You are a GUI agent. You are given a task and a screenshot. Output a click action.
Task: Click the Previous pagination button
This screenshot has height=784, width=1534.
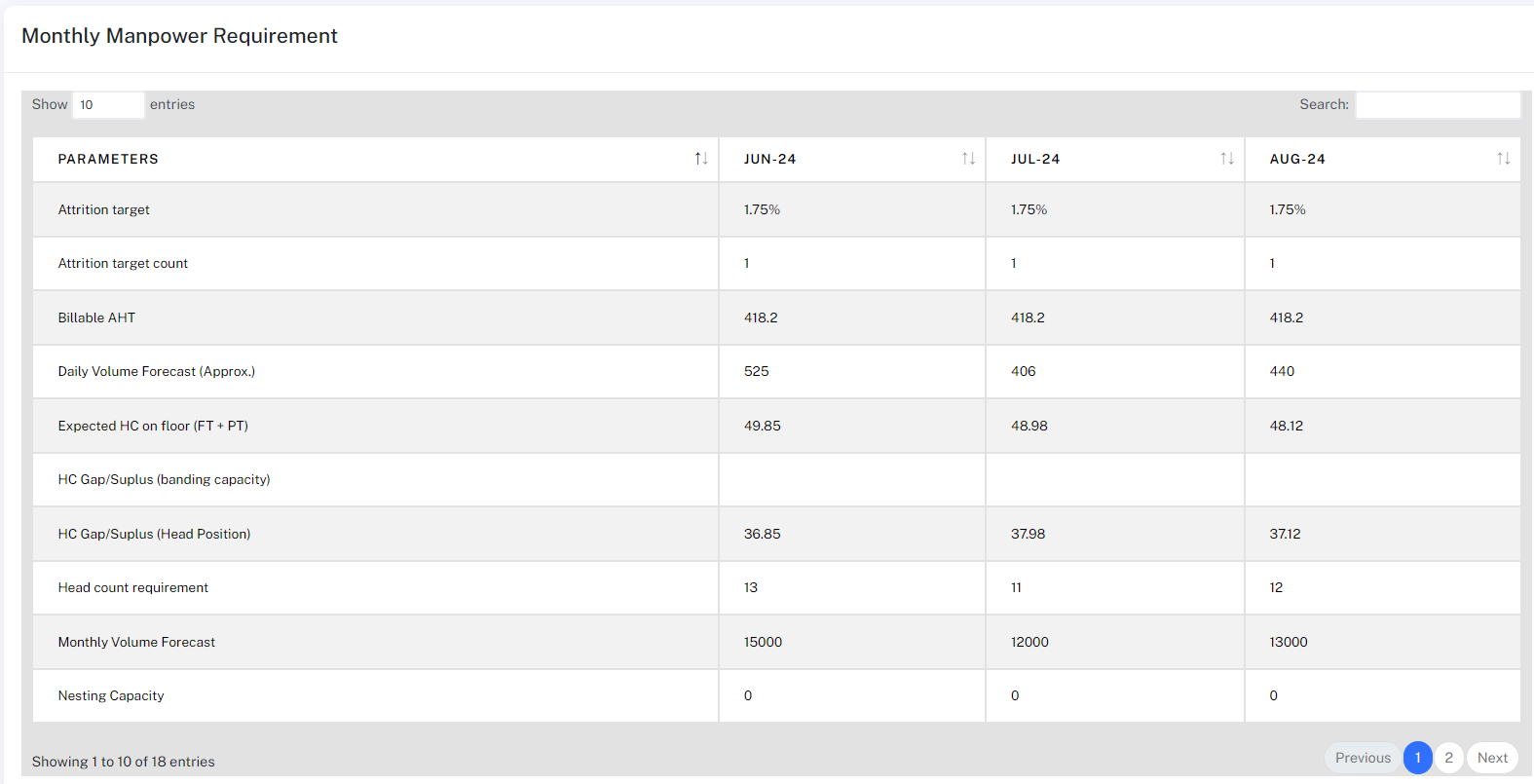click(x=1362, y=758)
